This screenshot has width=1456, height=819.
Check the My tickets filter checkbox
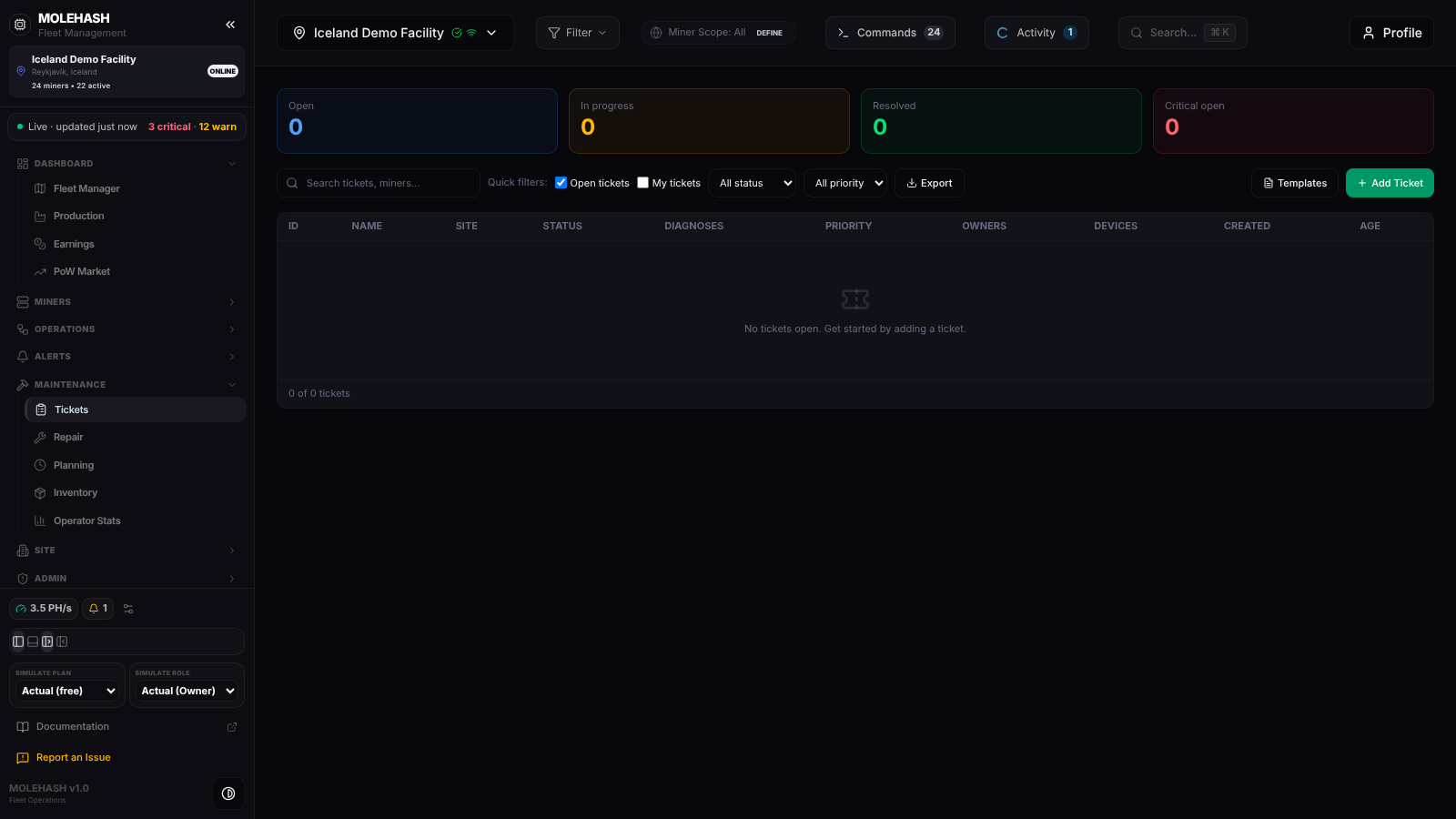[x=643, y=183]
